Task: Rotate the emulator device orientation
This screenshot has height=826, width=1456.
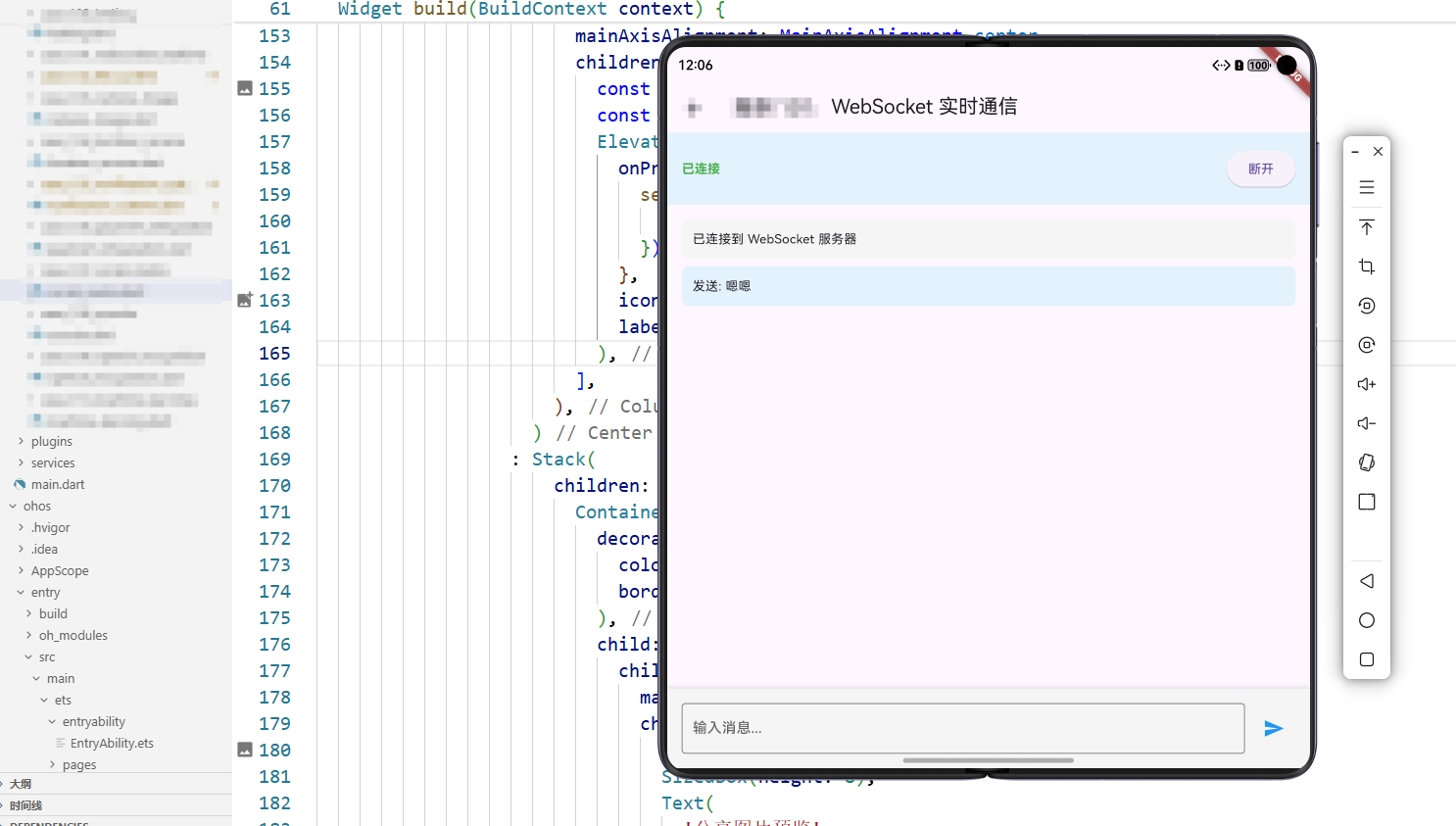Action: [x=1367, y=462]
